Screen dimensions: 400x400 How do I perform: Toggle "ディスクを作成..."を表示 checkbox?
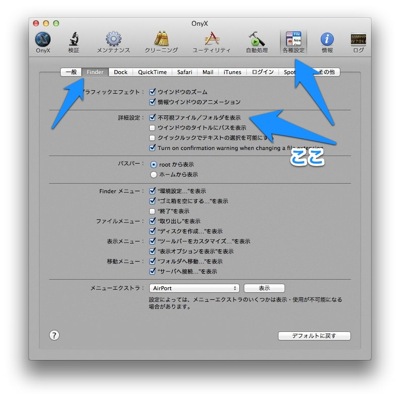tap(152, 231)
